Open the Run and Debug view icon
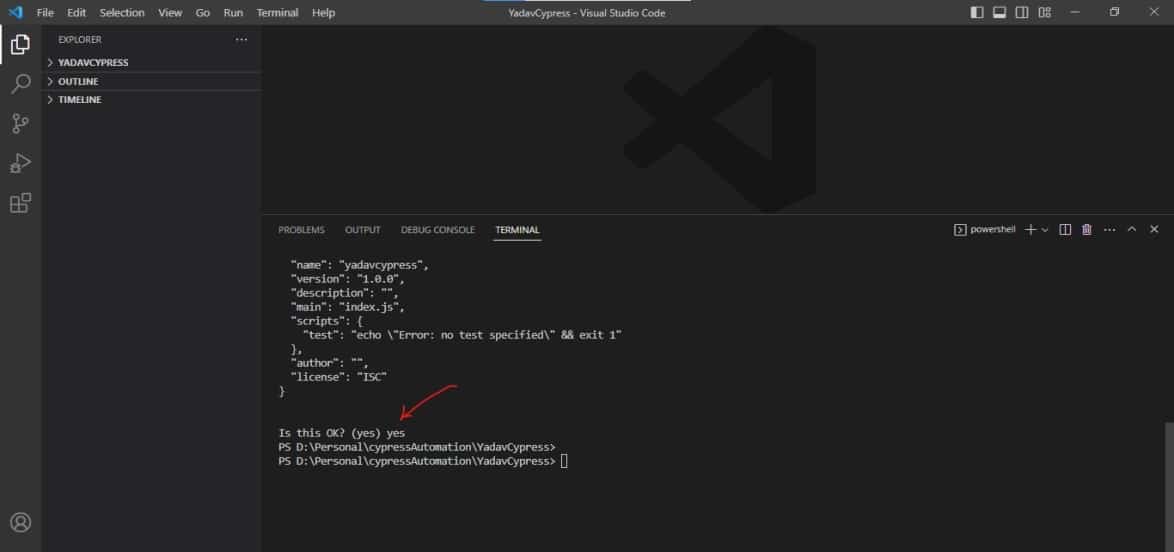 [20, 163]
